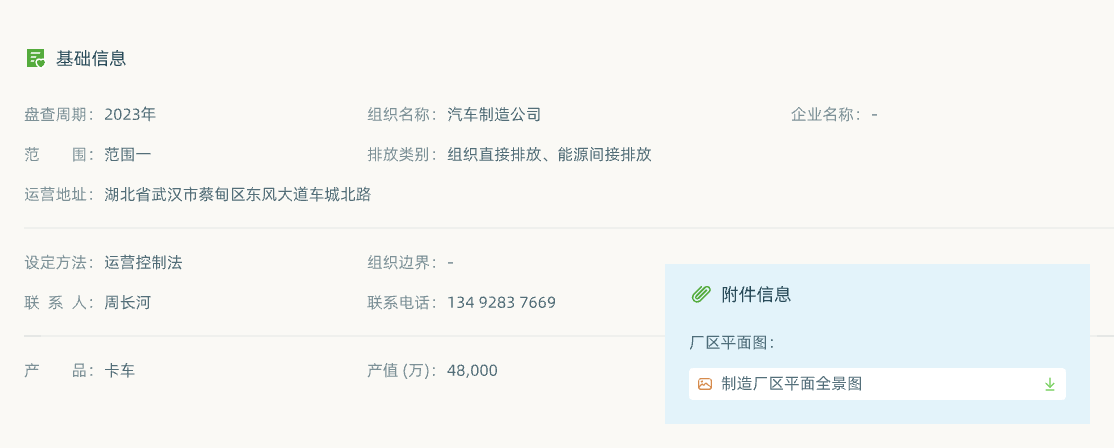This screenshot has width=1114, height=448.
Task: Click the 产值 value 48,000
Action: (472, 371)
